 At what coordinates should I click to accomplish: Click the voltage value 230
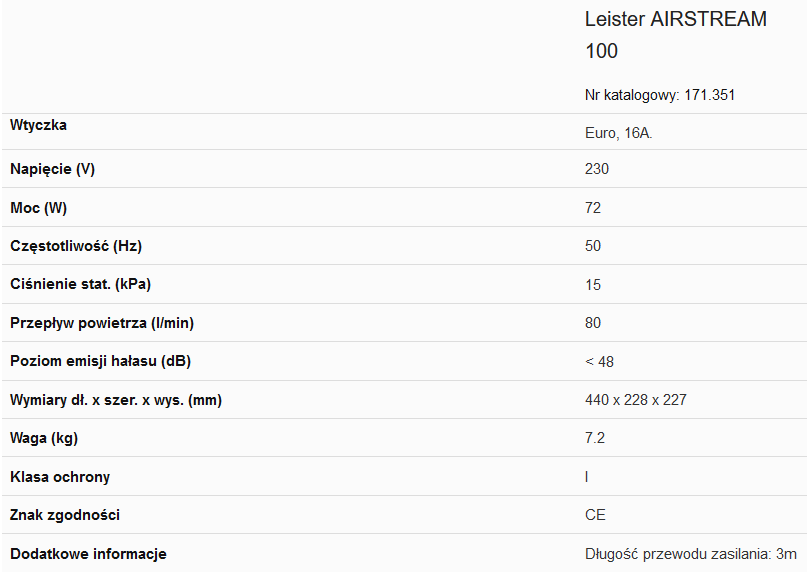[x=597, y=169]
